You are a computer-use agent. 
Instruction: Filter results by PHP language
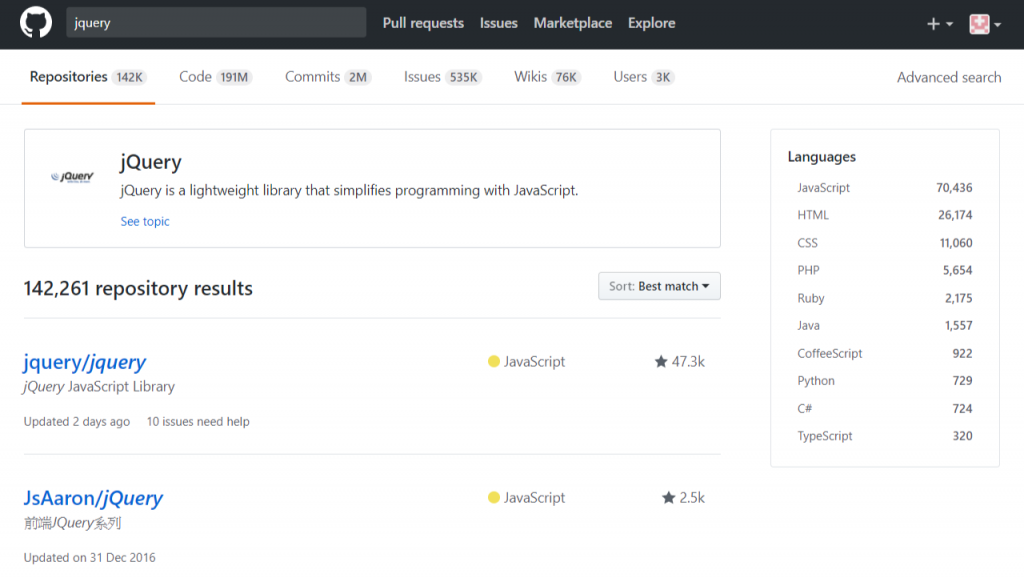pos(884,270)
